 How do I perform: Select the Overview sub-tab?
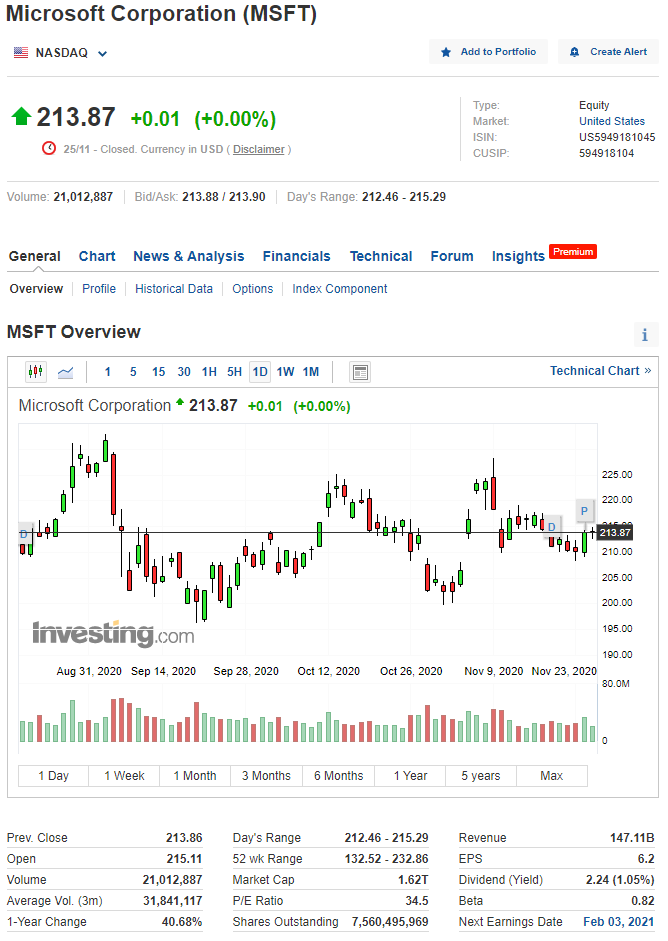(x=36, y=289)
